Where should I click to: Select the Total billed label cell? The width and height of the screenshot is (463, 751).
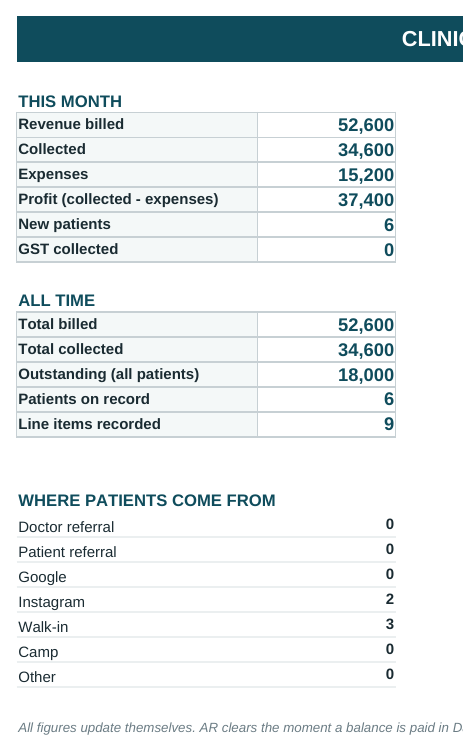click(x=137, y=325)
